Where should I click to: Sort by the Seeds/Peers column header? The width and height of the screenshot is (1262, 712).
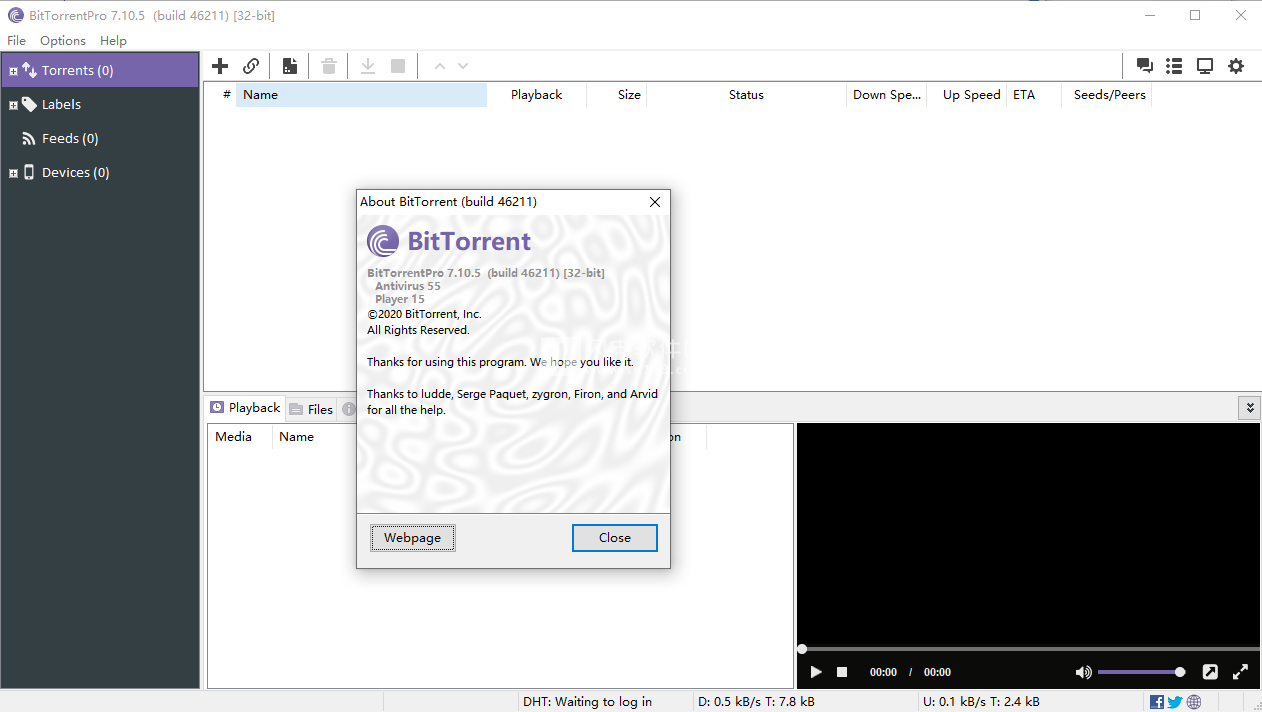pyautogui.click(x=1107, y=95)
